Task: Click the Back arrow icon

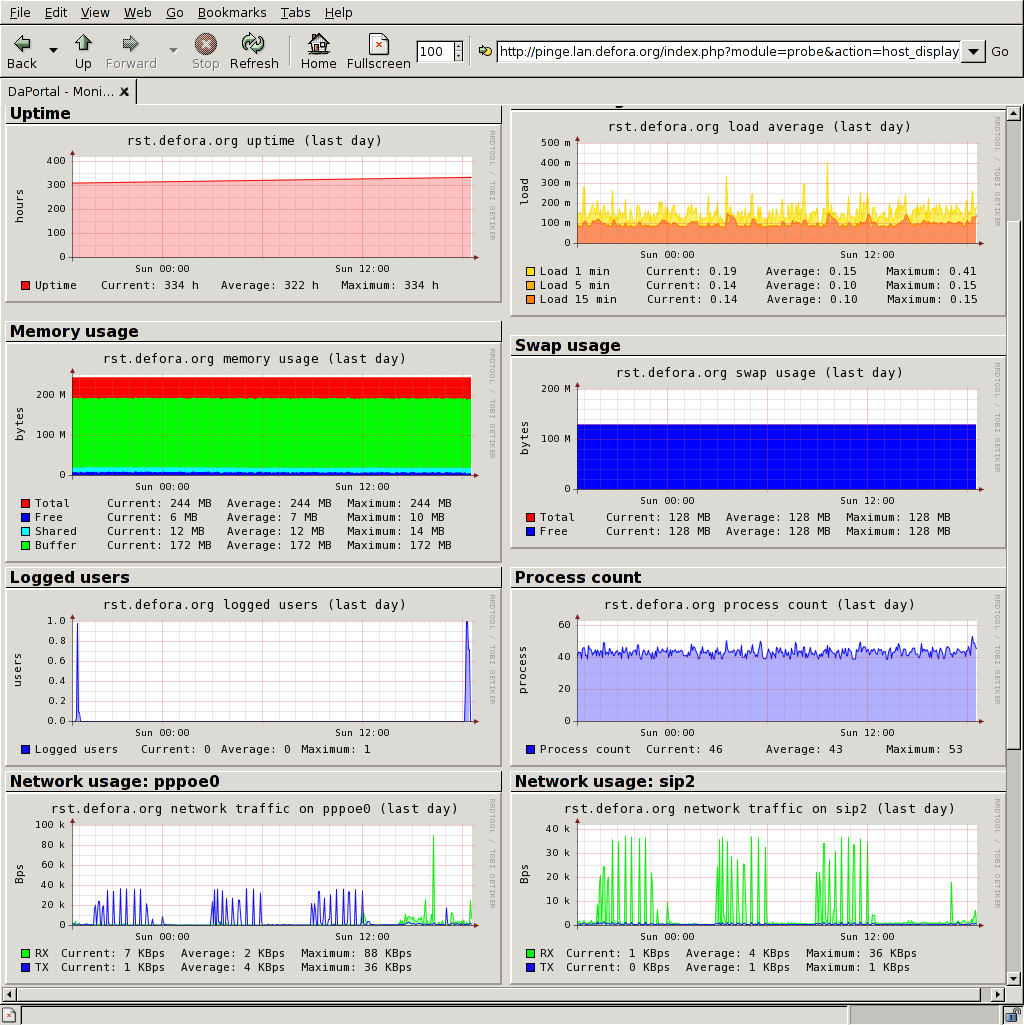Action: coord(22,44)
